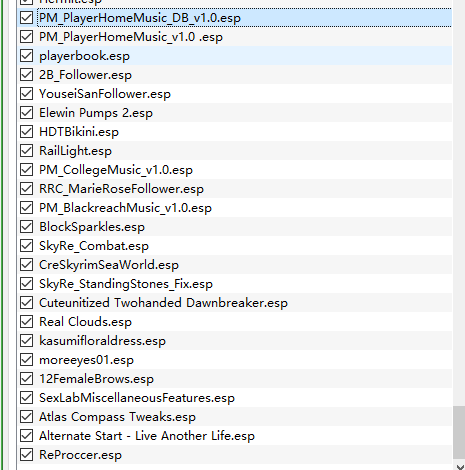Highlight SexLabMiscellaneousFeatures.esp name
Image resolution: width=465 pixels, height=470 pixels.
pos(137,398)
